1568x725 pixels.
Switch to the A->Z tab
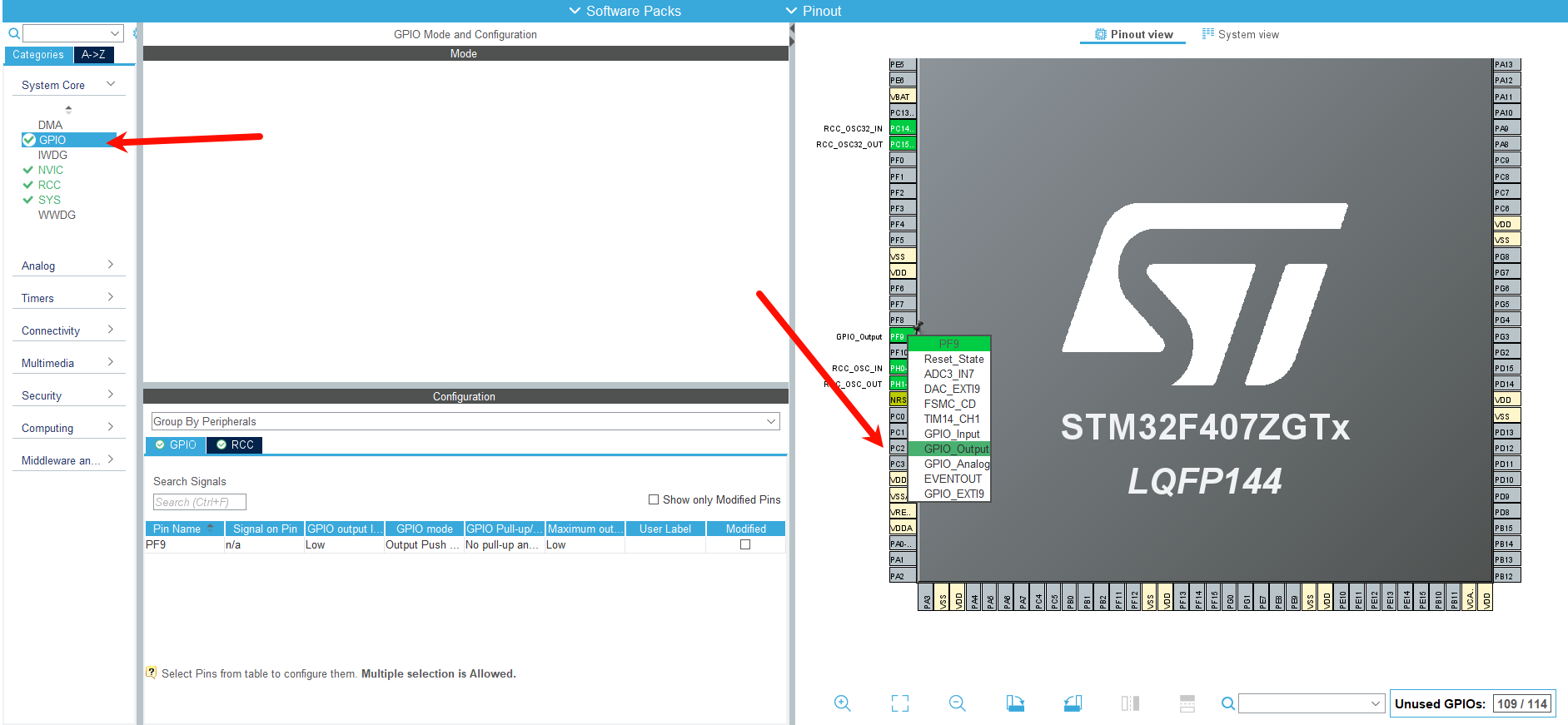pos(93,54)
